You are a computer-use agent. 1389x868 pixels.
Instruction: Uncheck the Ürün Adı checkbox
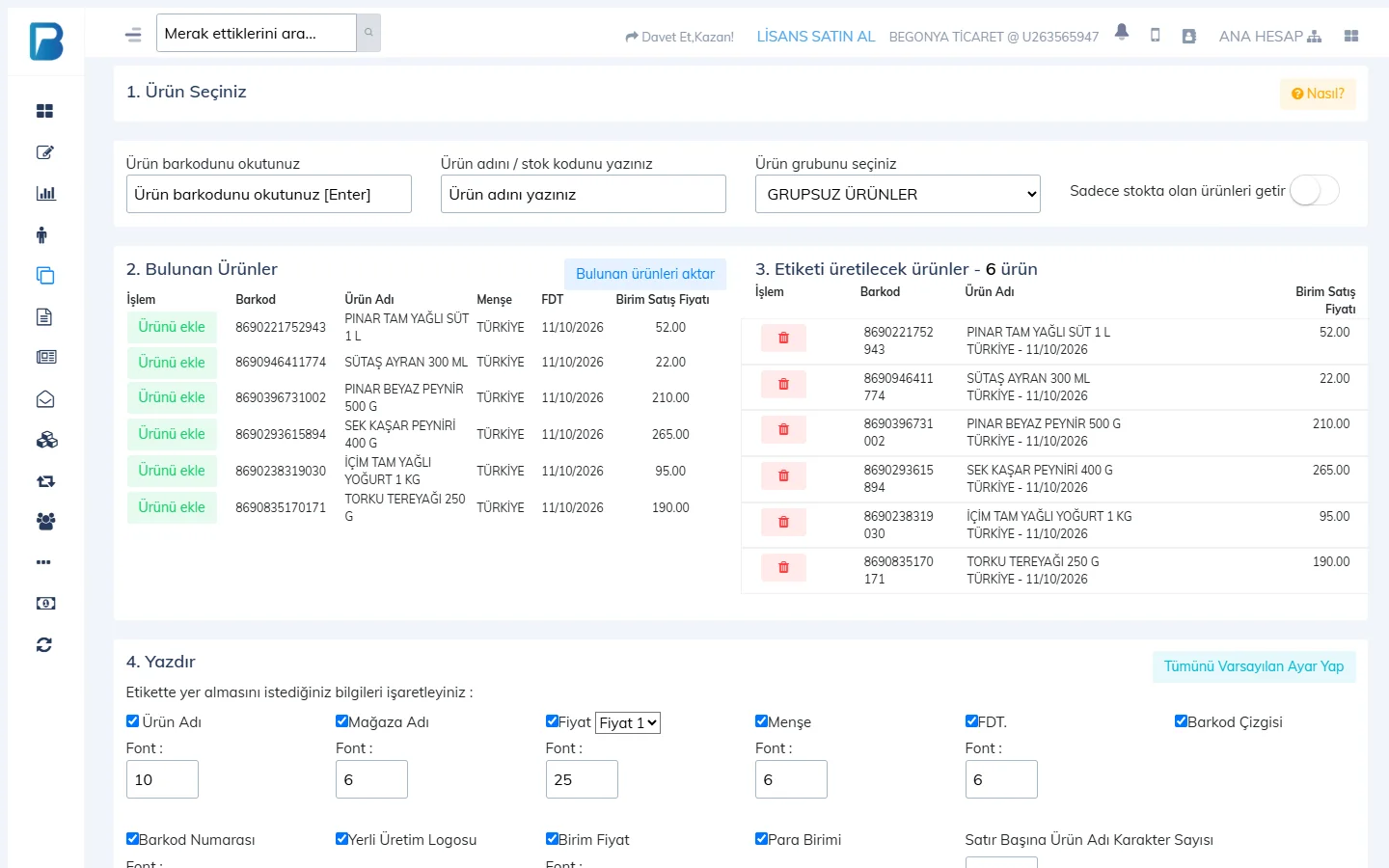[x=133, y=720]
